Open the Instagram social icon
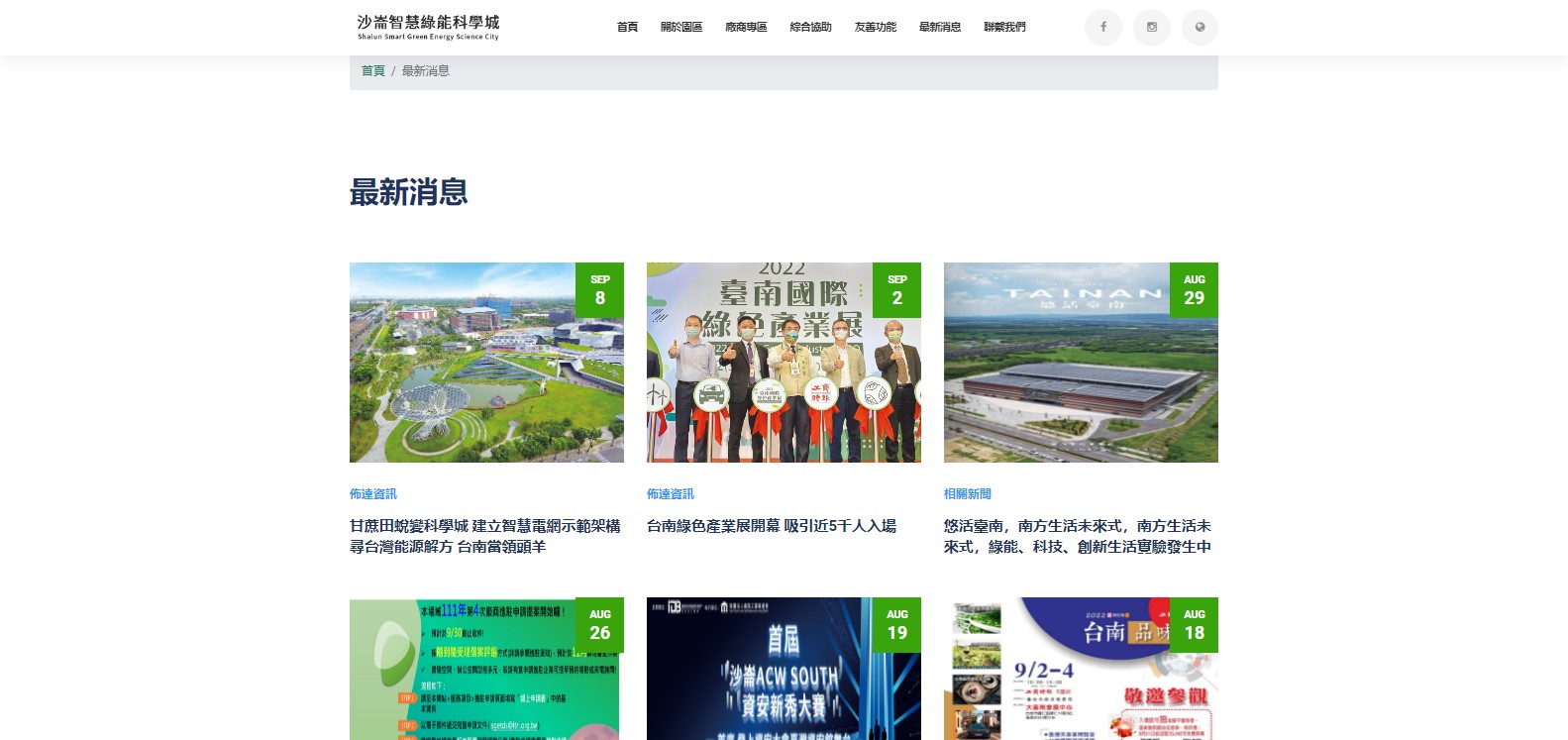The height and width of the screenshot is (740, 1568). [1151, 28]
